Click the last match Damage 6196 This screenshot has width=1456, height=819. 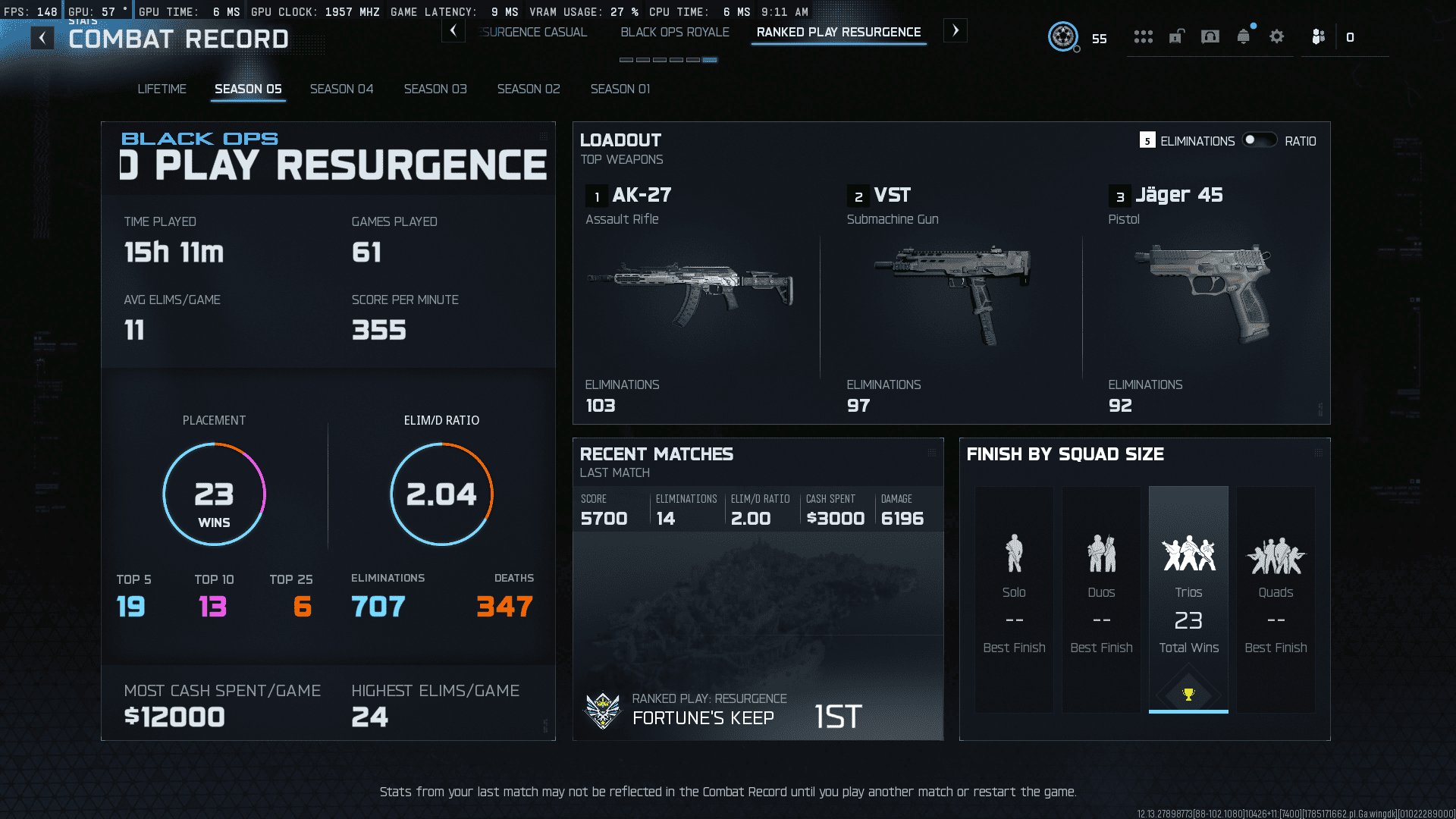[902, 518]
